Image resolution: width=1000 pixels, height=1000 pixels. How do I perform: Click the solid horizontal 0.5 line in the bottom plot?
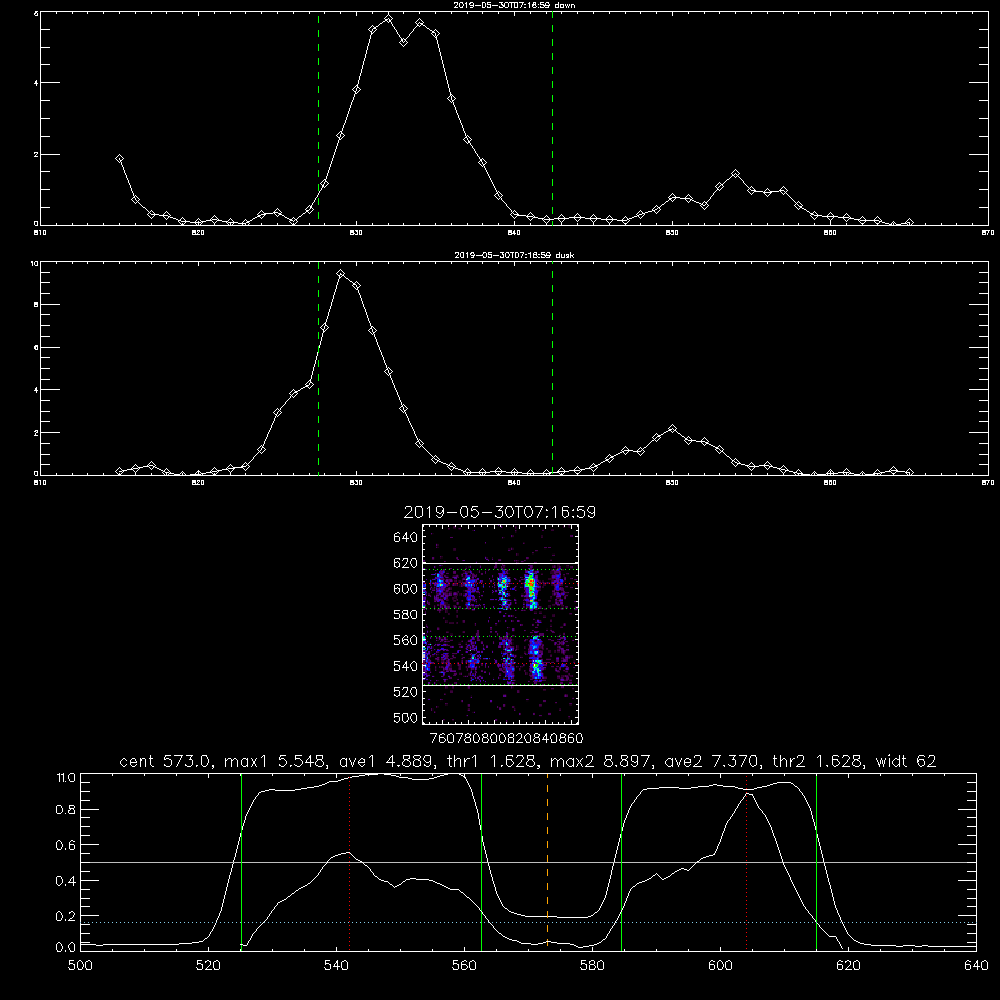point(528,862)
